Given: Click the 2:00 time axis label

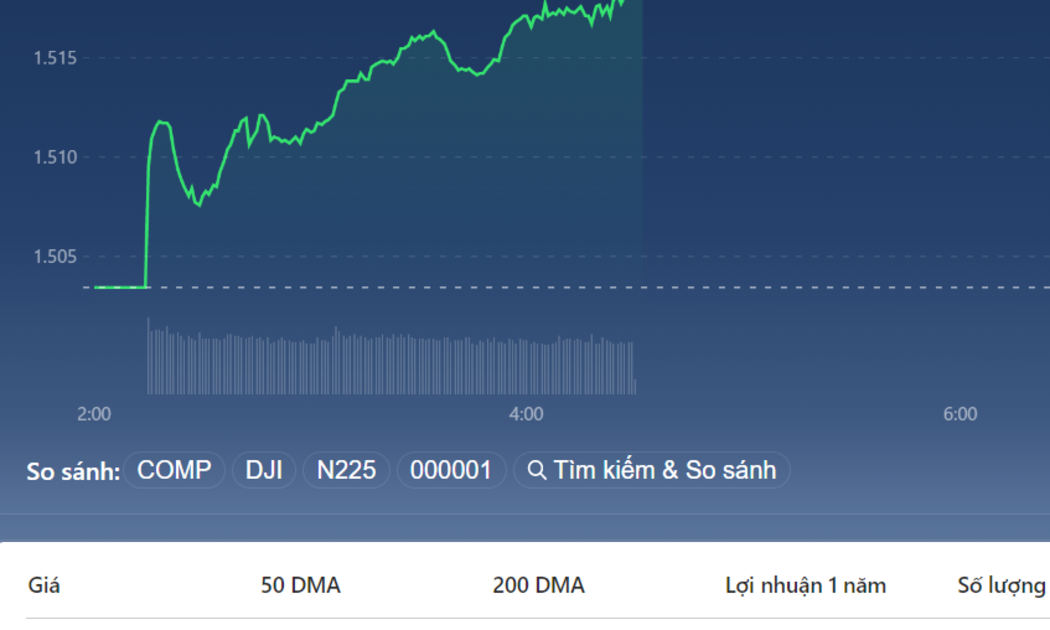Looking at the screenshot, I should coord(94,414).
